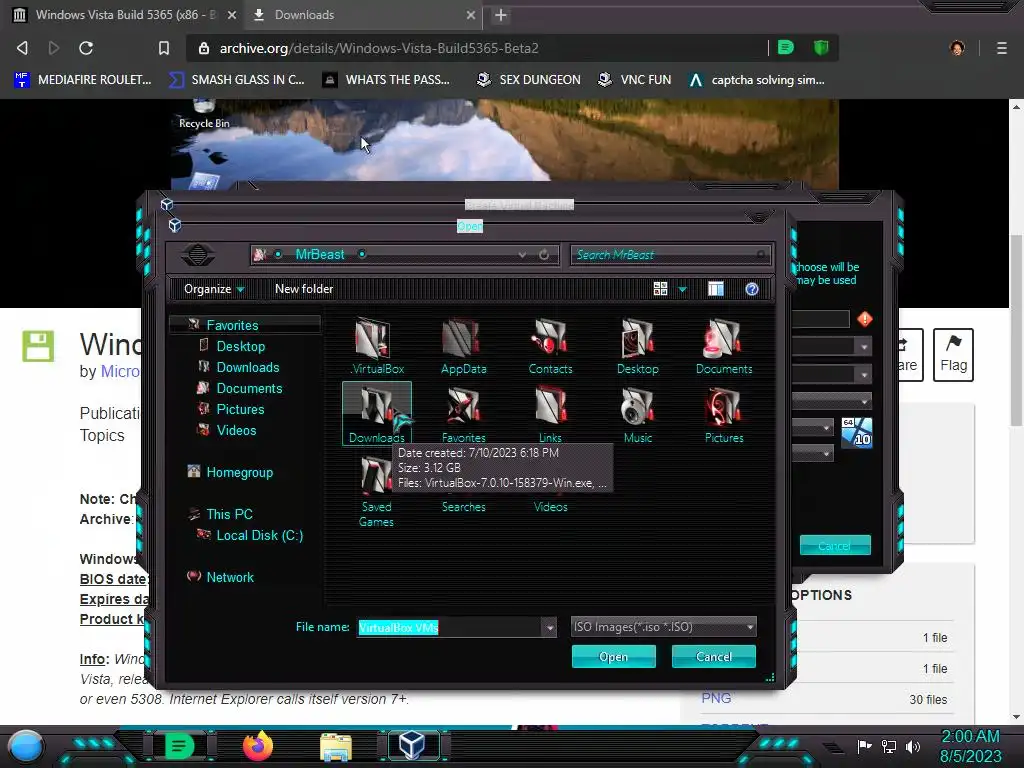Bookmark this archive.org page
The height and width of the screenshot is (768, 1024).
(x=164, y=48)
